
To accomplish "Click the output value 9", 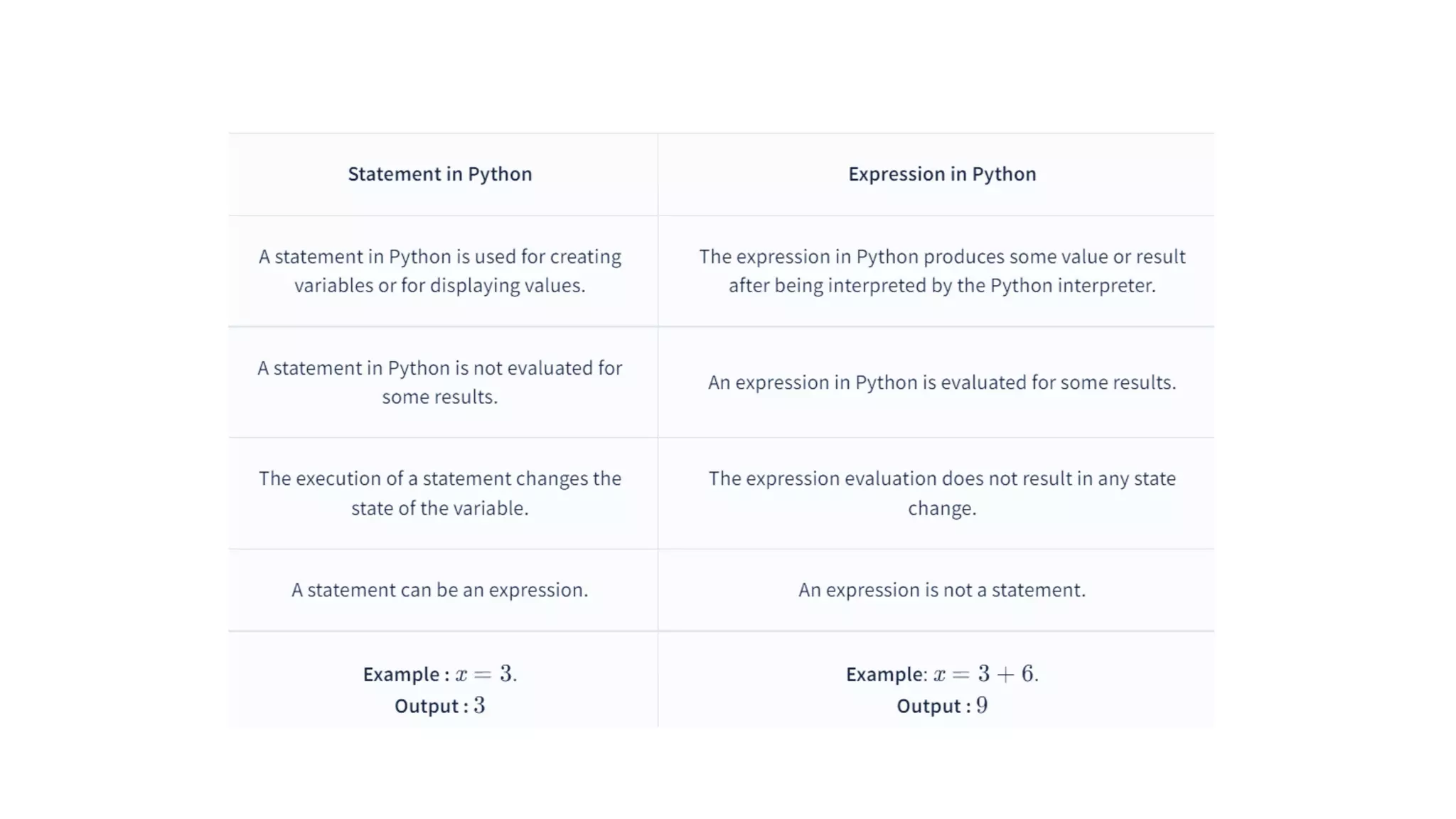I will point(982,705).
